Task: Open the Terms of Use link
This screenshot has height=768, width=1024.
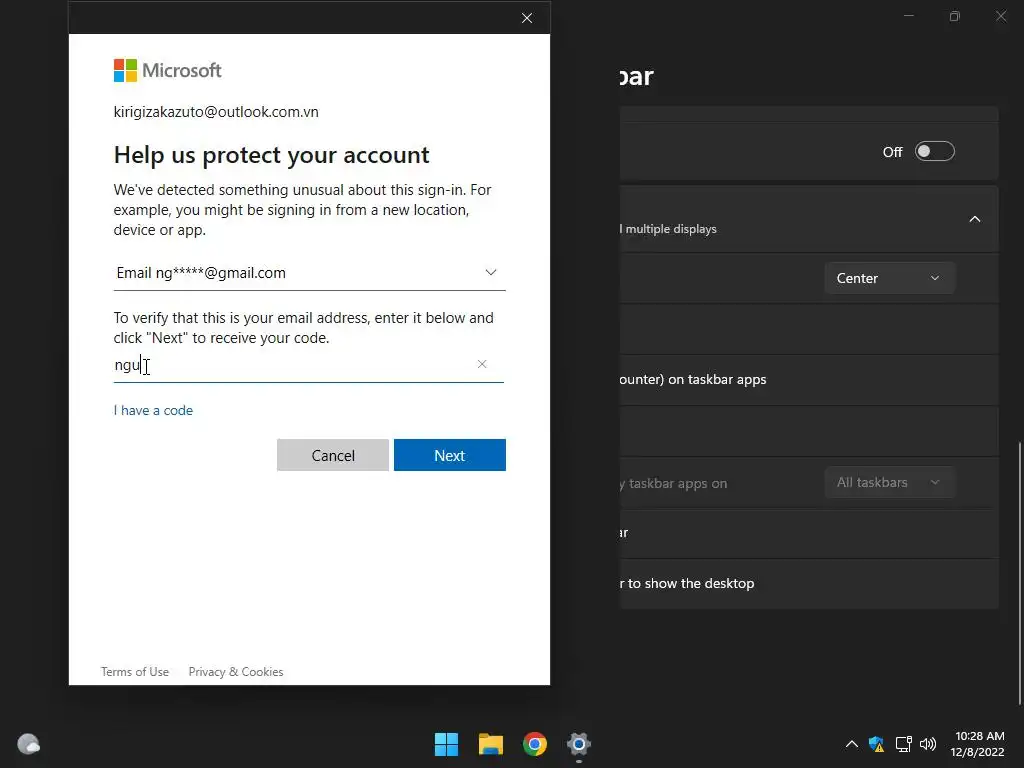Action: coord(135,671)
